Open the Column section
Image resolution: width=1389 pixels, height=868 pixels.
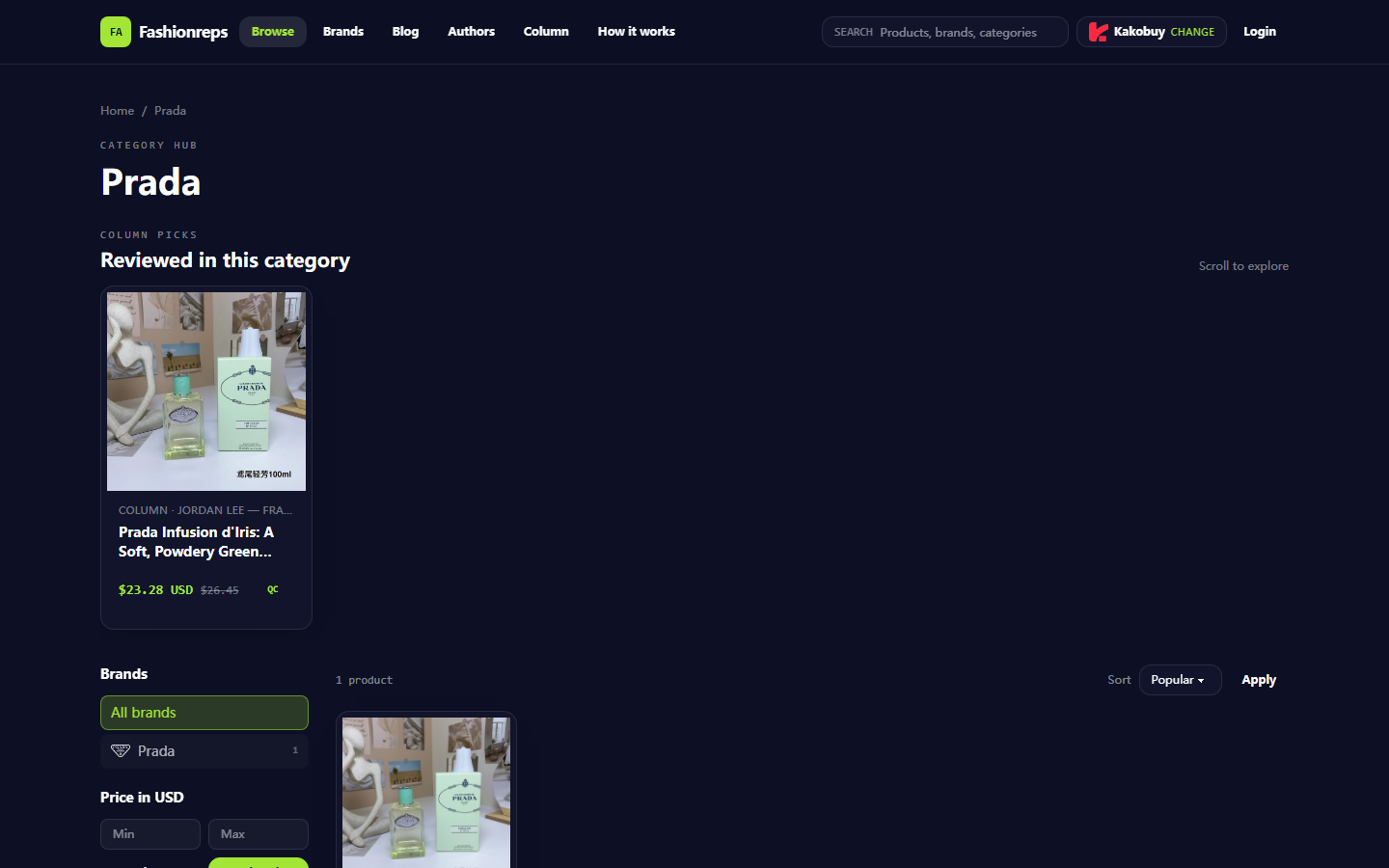click(546, 32)
